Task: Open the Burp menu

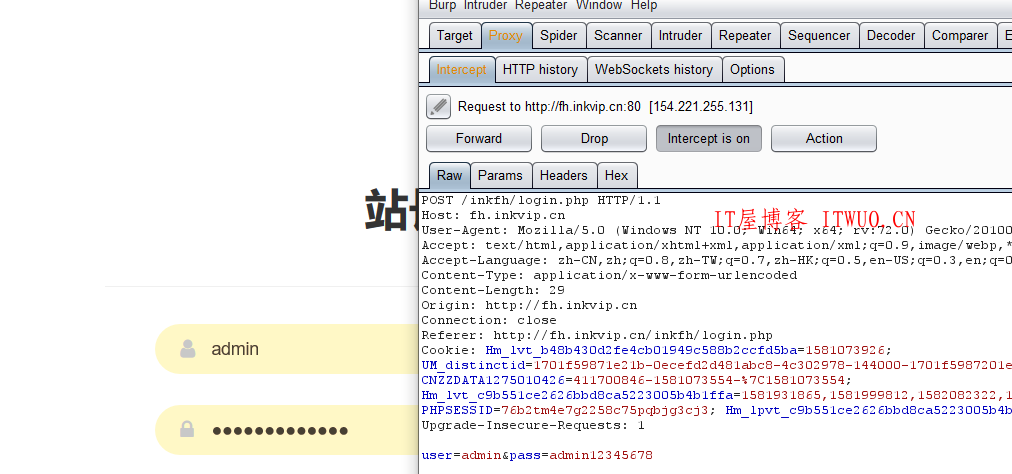Action: tap(442, 5)
